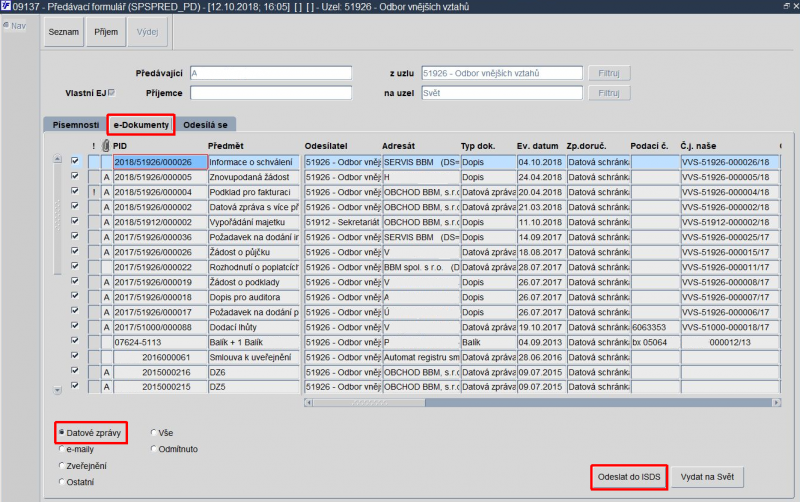Screen dimensions: 800x502
Task: Select the e-maily radio button
Action: click(x=61, y=449)
